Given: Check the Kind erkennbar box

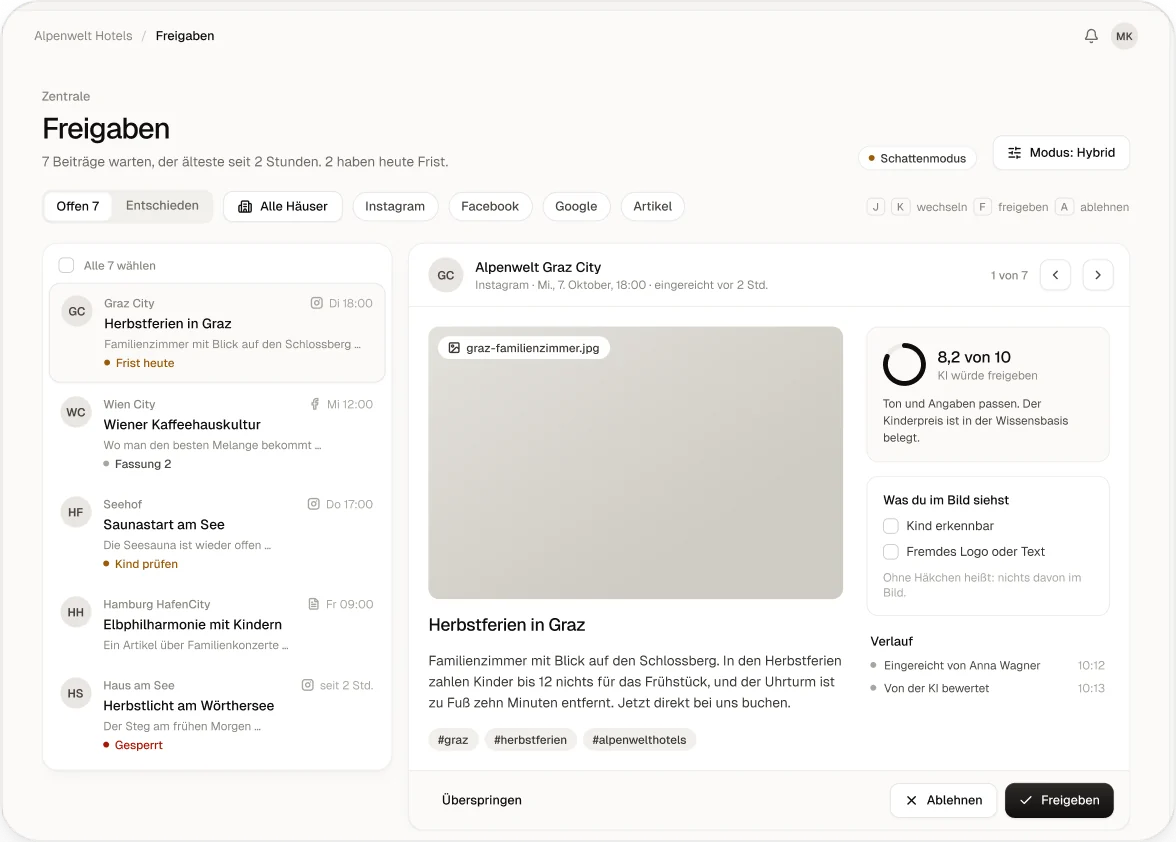Looking at the screenshot, I should pyautogui.click(x=890, y=526).
